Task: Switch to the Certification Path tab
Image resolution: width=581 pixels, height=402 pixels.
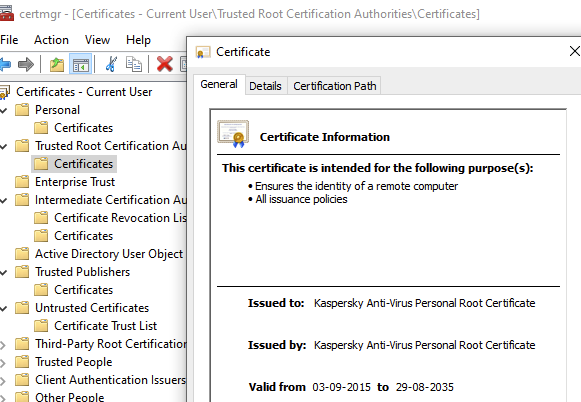Action: [x=335, y=86]
